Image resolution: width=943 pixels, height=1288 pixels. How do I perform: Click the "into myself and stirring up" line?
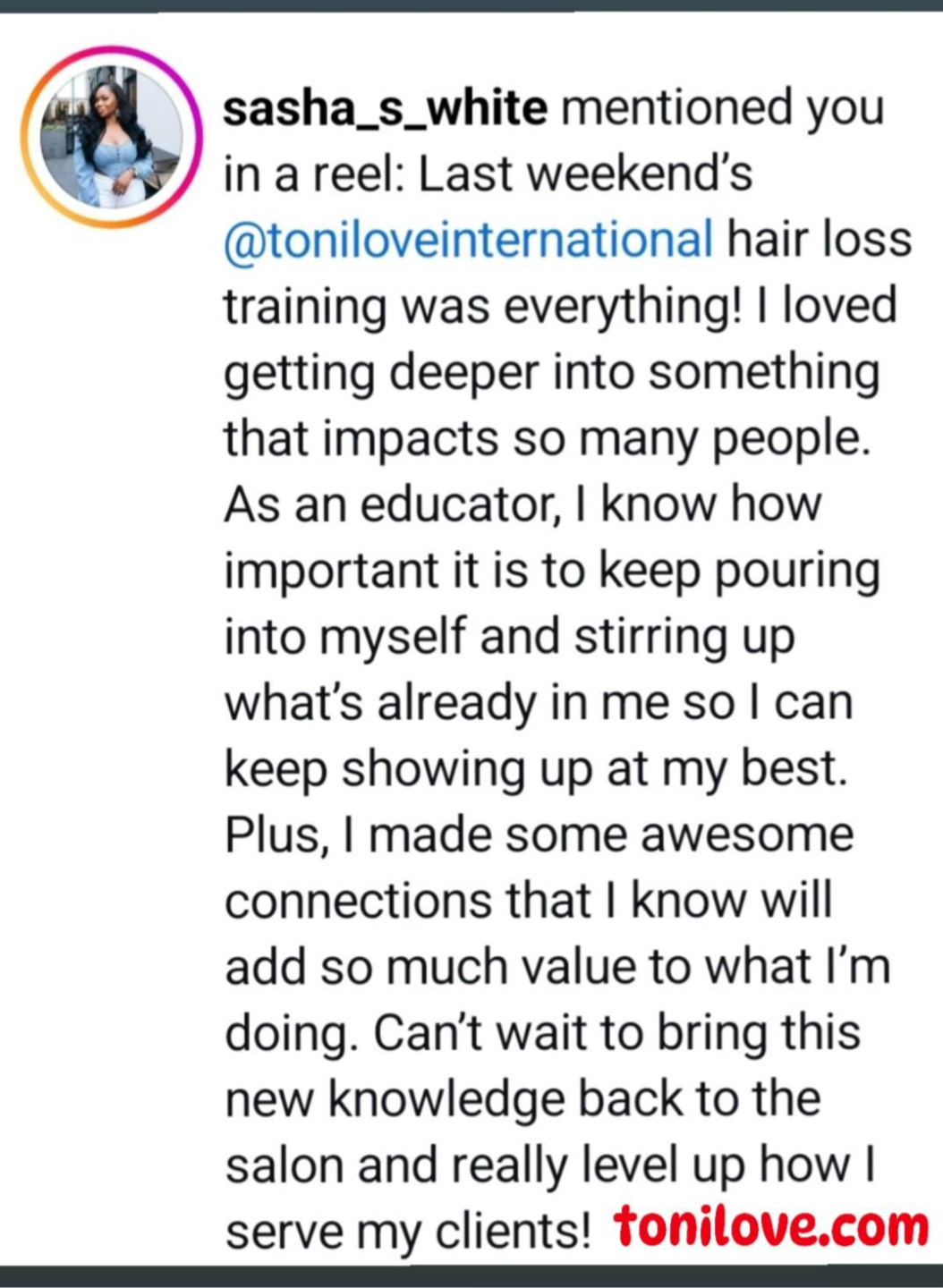click(x=509, y=637)
